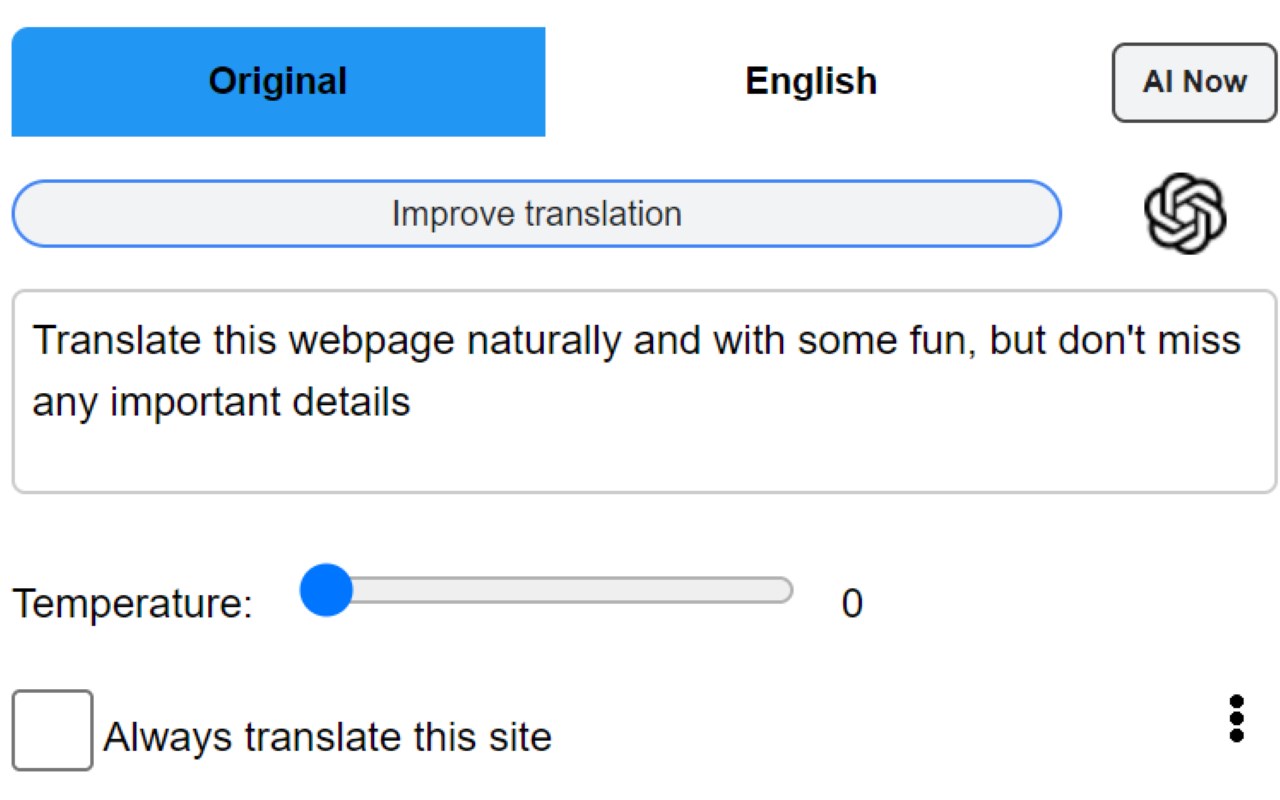
Task: Switch to the English tab
Action: coord(811,81)
